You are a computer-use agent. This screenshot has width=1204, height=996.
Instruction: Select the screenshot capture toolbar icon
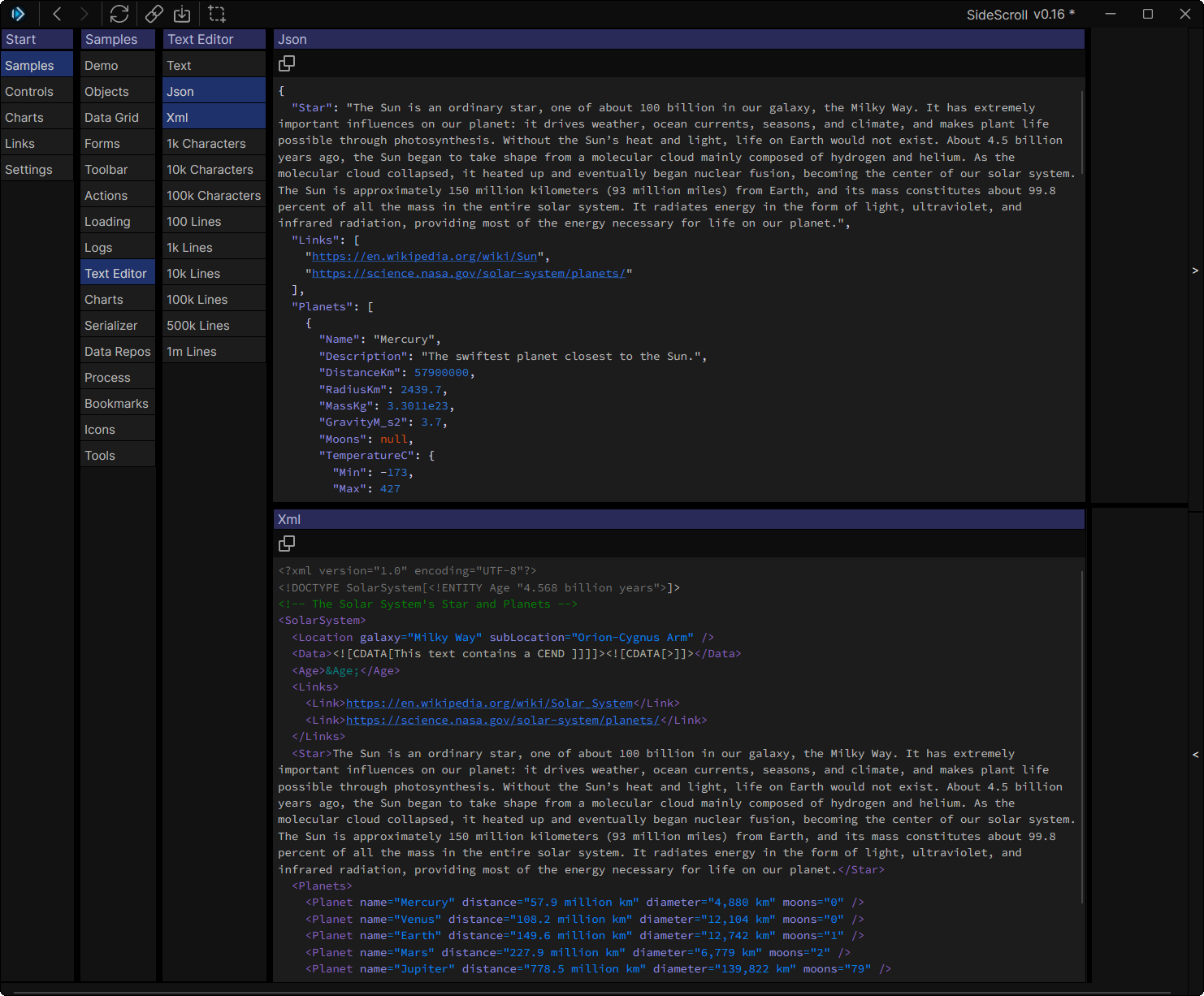point(216,14)
